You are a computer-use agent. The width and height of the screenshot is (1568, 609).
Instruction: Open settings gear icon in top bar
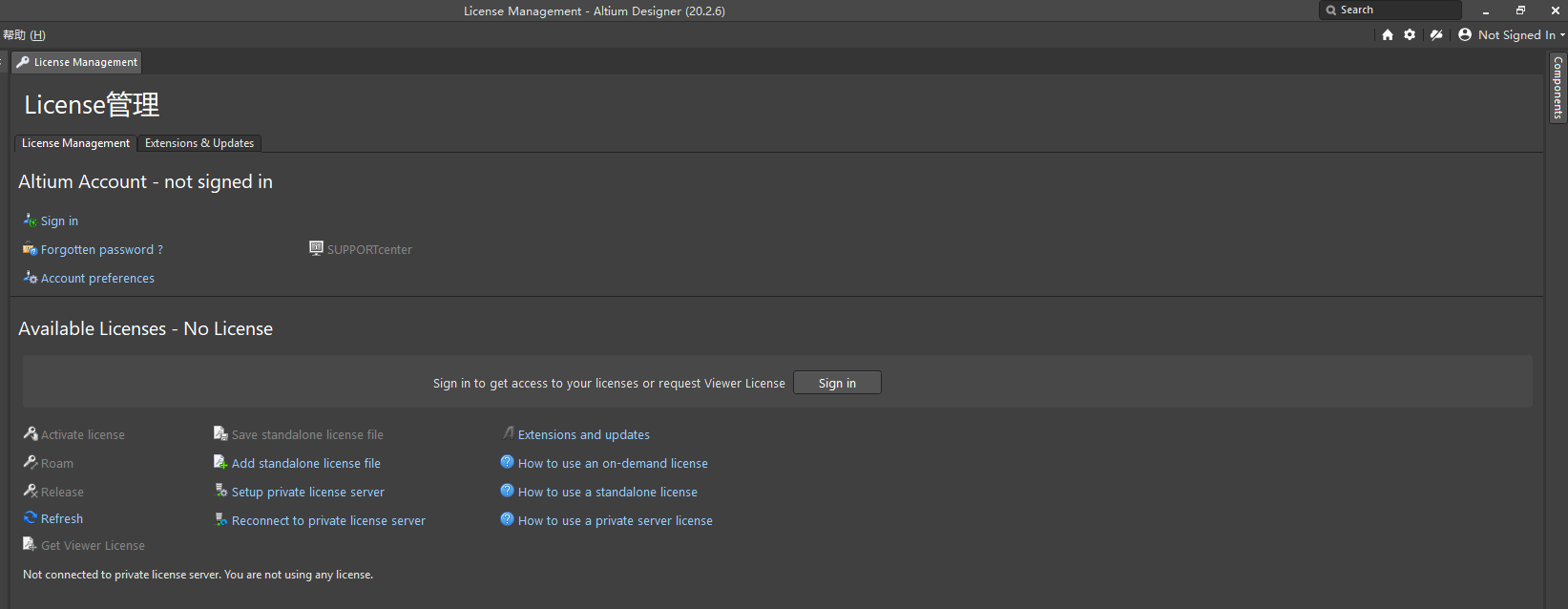coord(1410,34)
